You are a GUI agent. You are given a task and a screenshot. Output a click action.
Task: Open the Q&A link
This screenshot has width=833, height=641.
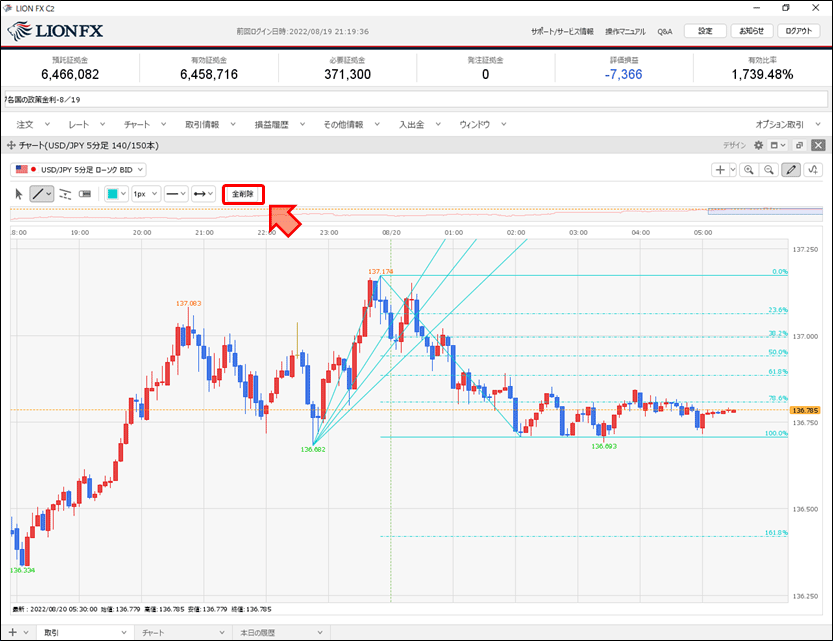665,31
